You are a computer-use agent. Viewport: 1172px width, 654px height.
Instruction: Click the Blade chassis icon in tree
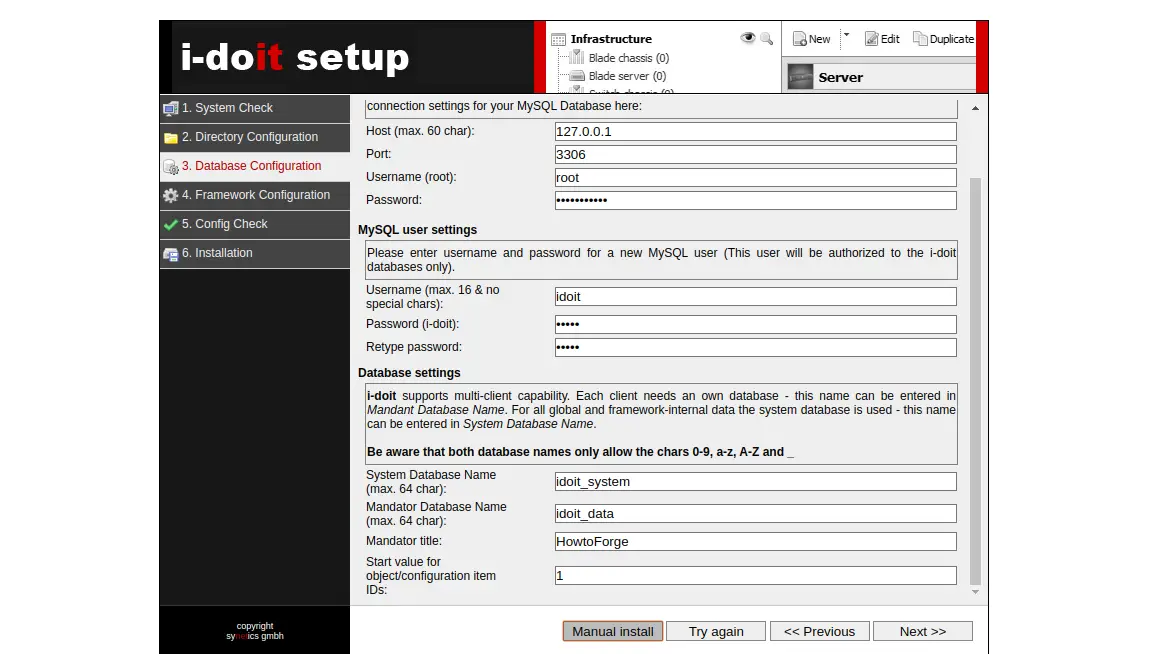577,58
